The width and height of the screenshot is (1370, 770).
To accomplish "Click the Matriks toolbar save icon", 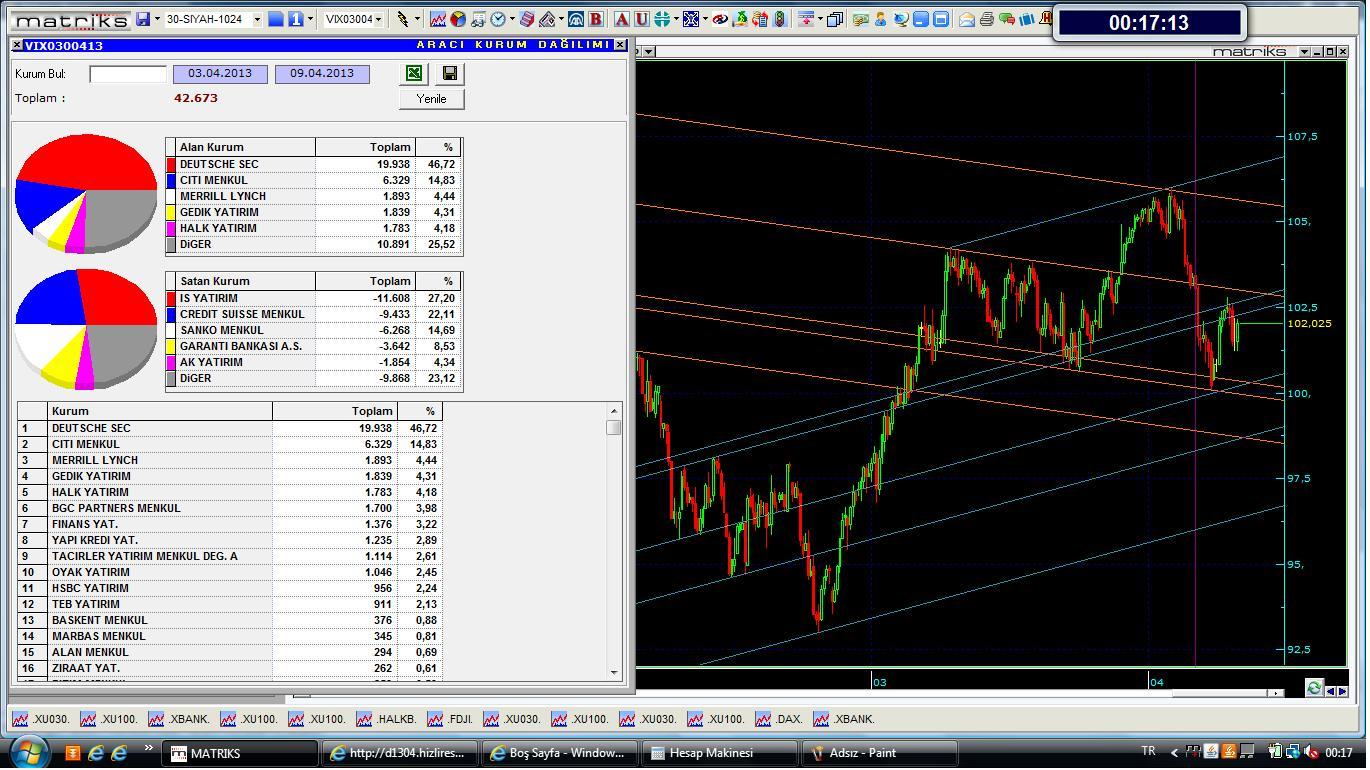I will [143, 19].
